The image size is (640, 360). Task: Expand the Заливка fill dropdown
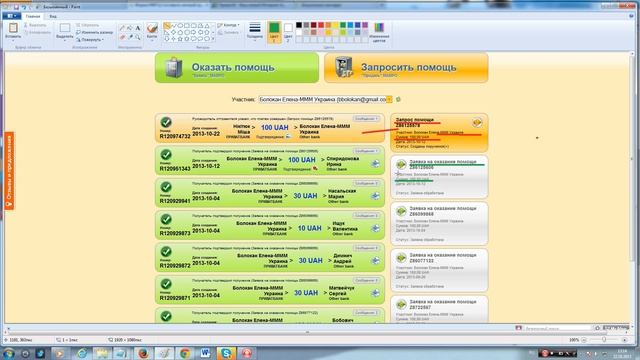[229, 32]
